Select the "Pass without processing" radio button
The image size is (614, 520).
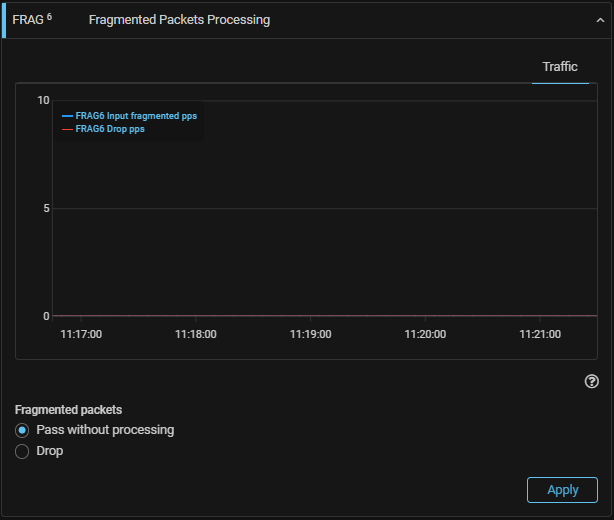[x=22, y=430]
